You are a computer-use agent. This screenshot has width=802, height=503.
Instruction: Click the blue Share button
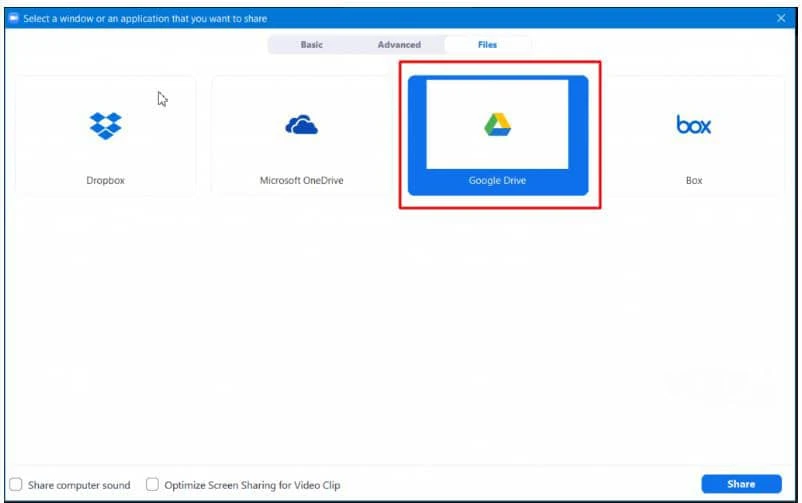[741, 484]
